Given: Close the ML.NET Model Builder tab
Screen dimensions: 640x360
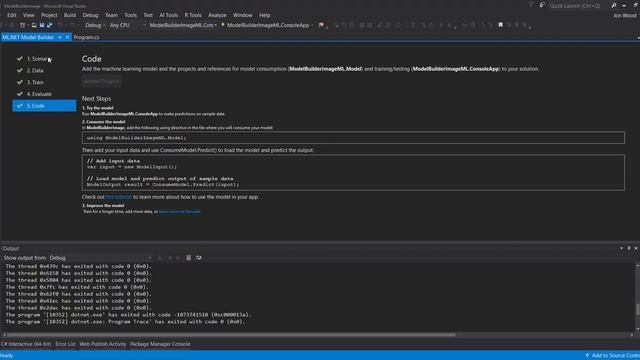Looking at the screenshot, I should 67,37.
